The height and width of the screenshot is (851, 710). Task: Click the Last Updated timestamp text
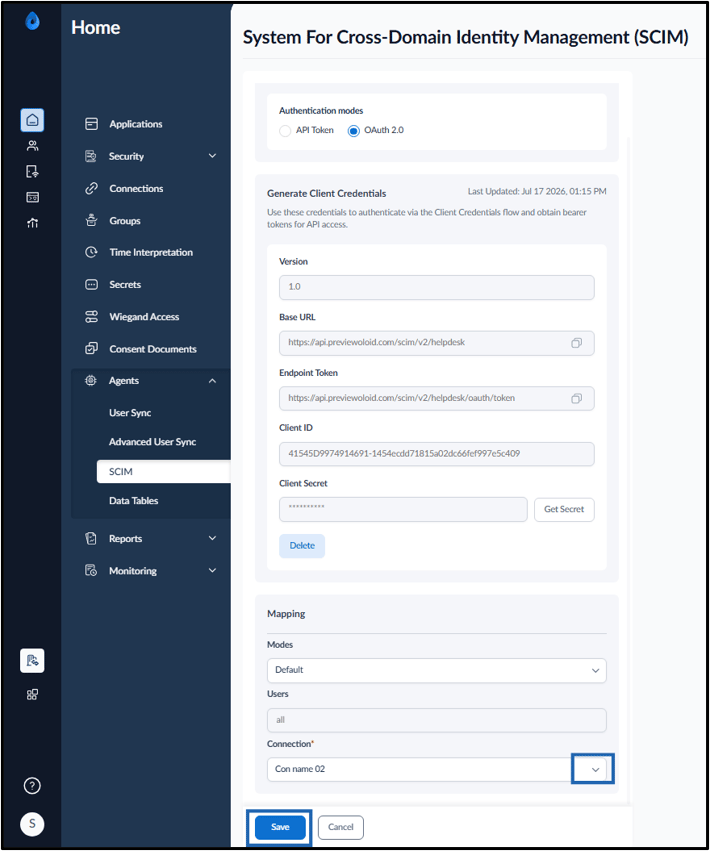click(x=537, y=192)
